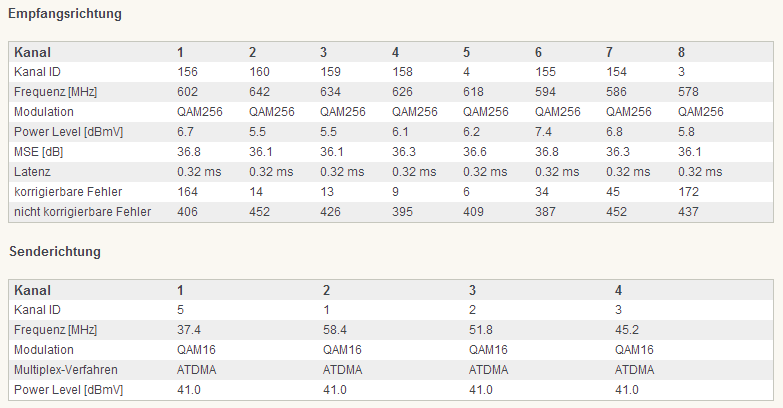Click korrigierbare Fehler value 164
Image resolution: width=783 pixels, height=408 pixels.
point(187,192)
